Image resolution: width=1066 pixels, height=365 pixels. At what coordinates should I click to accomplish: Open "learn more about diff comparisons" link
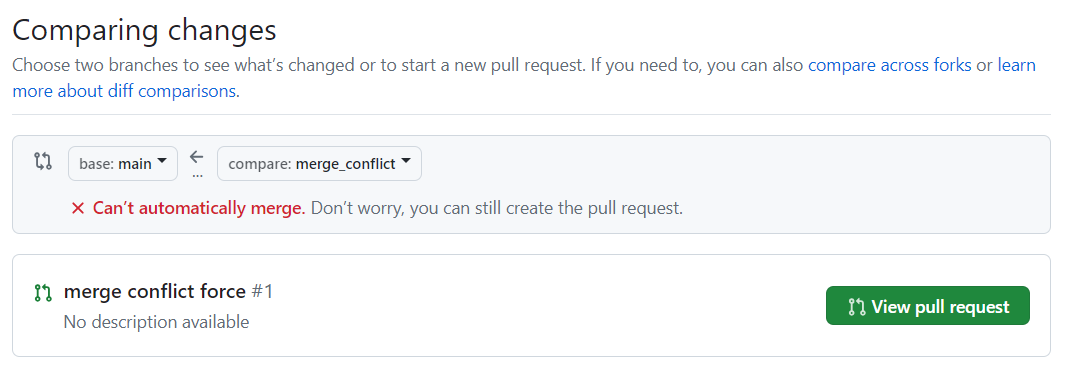(523, 79)
